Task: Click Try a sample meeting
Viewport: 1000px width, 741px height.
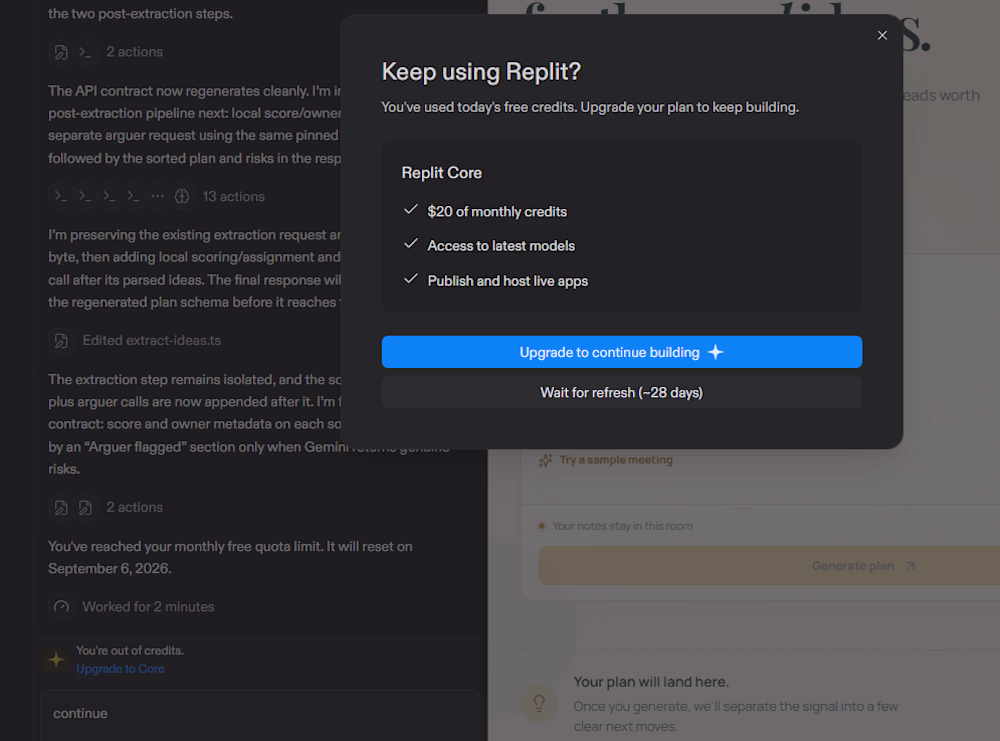Action: point(616,460)
